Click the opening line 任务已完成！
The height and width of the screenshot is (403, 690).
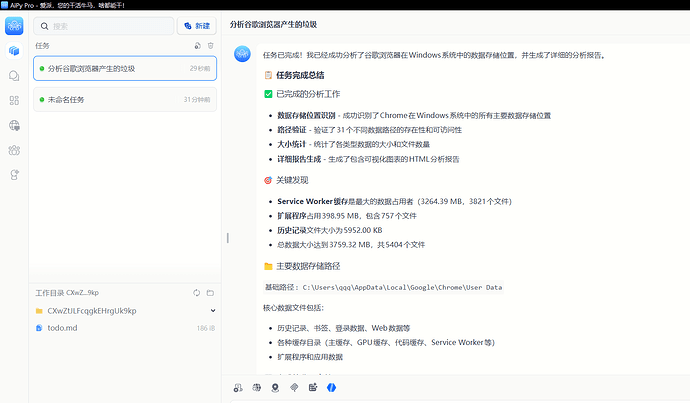pos(435,55)
